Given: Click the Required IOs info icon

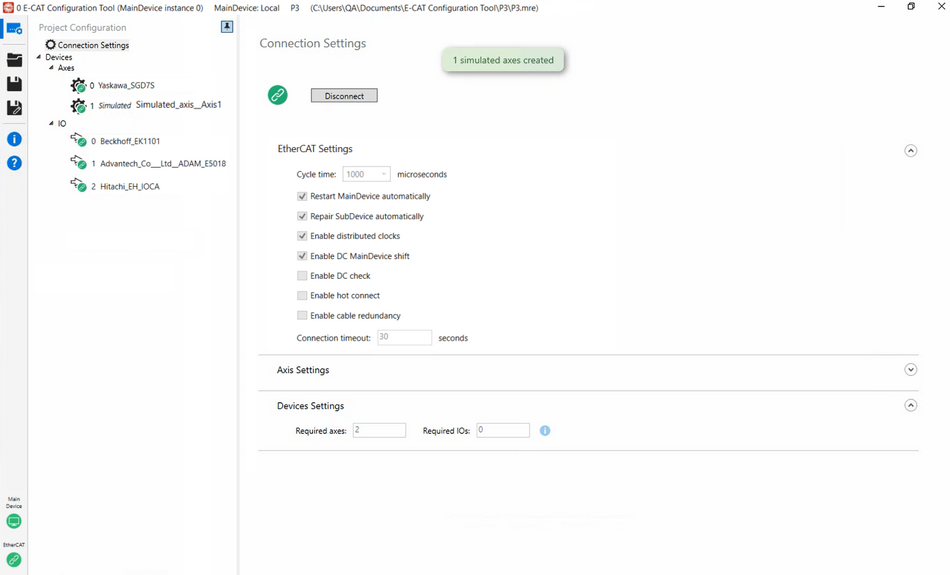Looking at the screenshot, I should tap(545, 431).
